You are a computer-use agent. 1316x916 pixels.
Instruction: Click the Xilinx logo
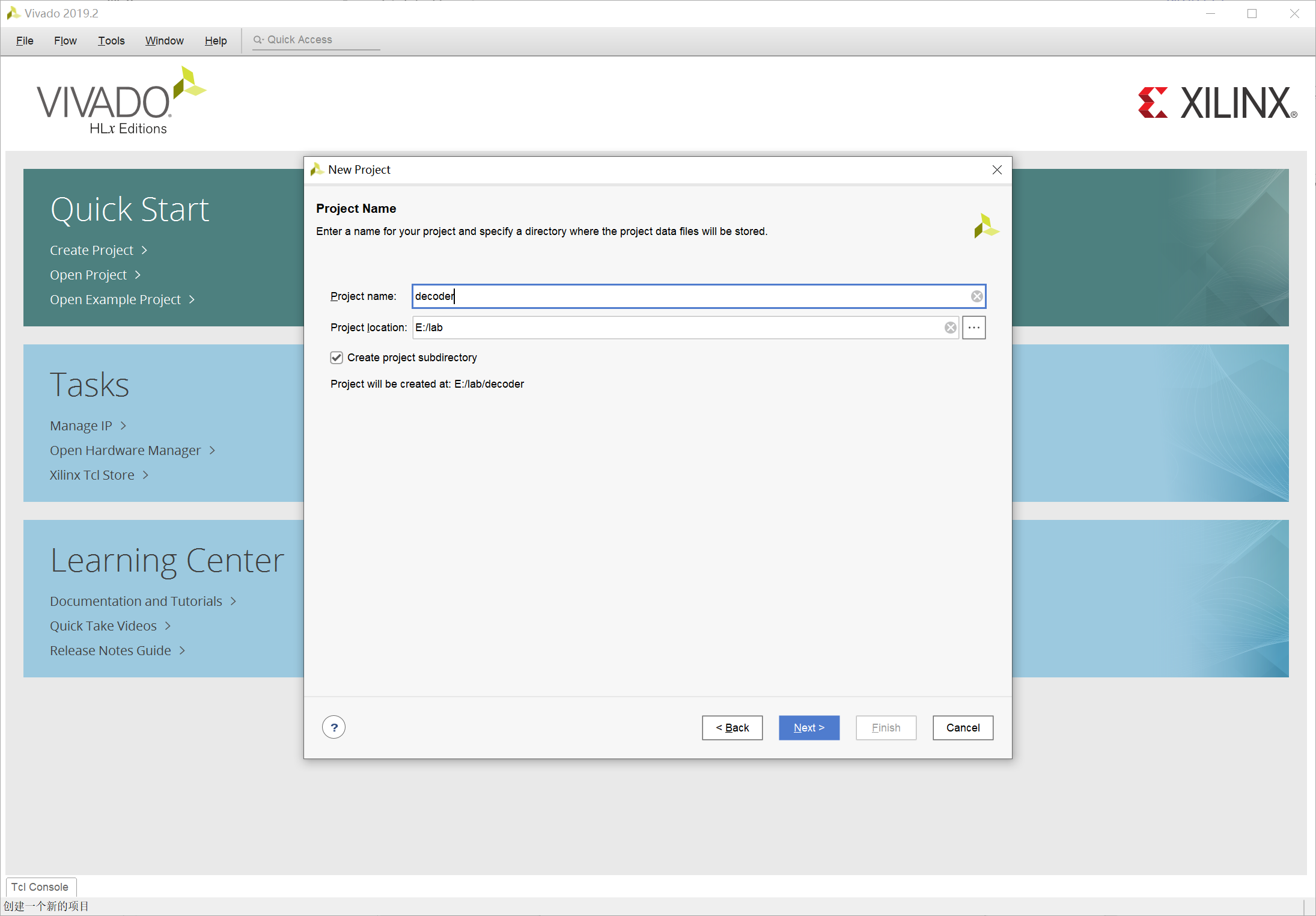1217,103
